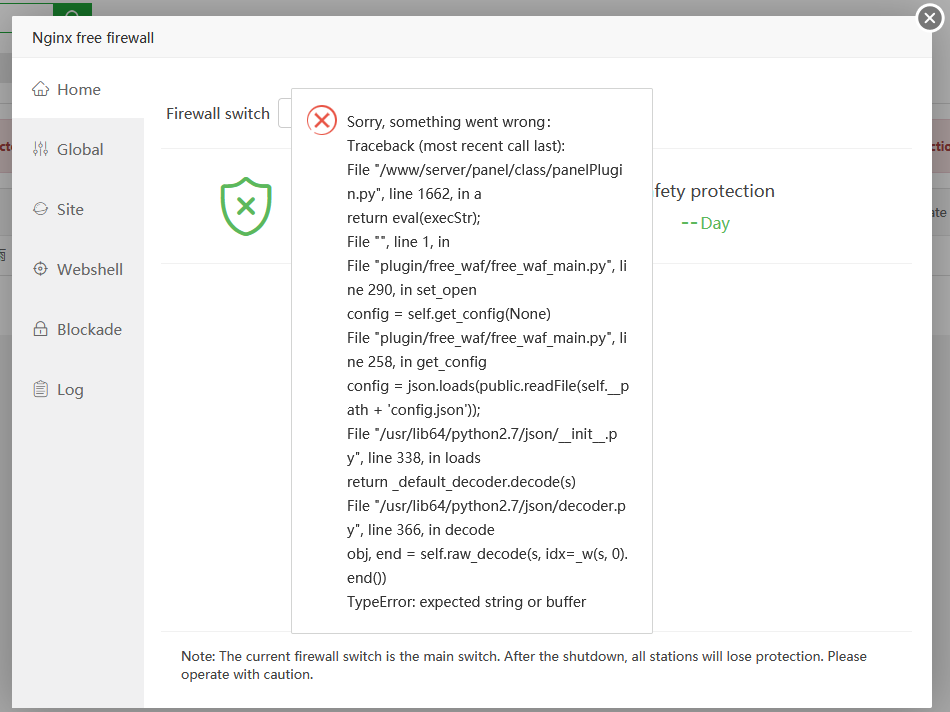Click the Site globe icon
This screenshot has height=712, width=950.
click(x=41, y=209)
